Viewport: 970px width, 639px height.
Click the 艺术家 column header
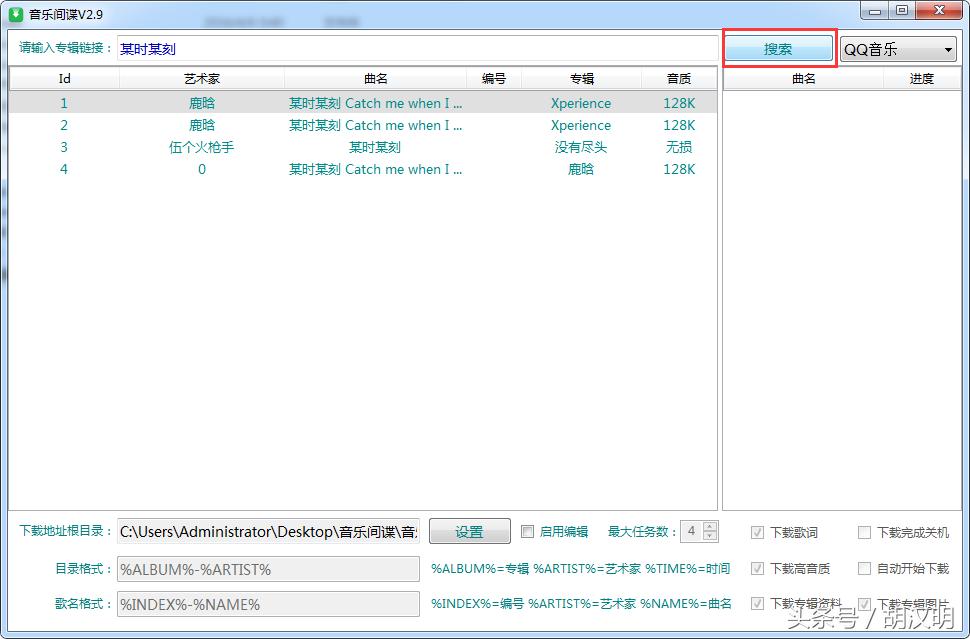[201, 79]
